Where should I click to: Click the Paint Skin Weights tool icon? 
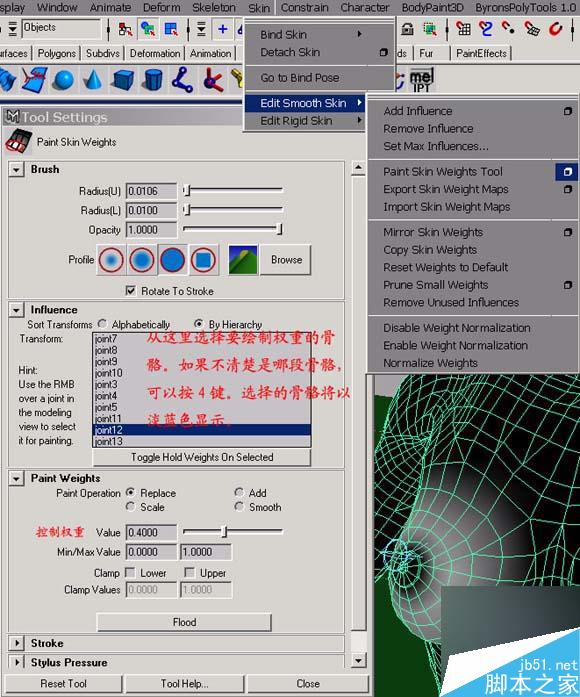coord(18,141)
